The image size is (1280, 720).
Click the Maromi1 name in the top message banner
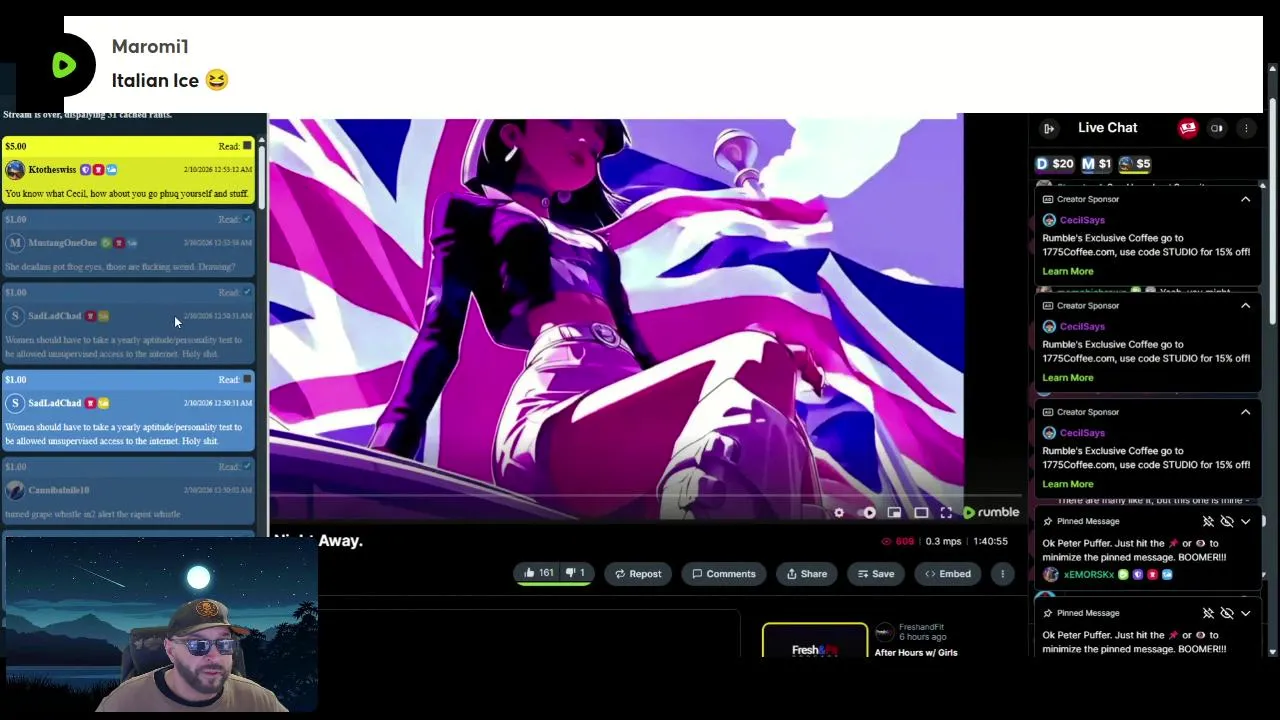click(150, 47)
